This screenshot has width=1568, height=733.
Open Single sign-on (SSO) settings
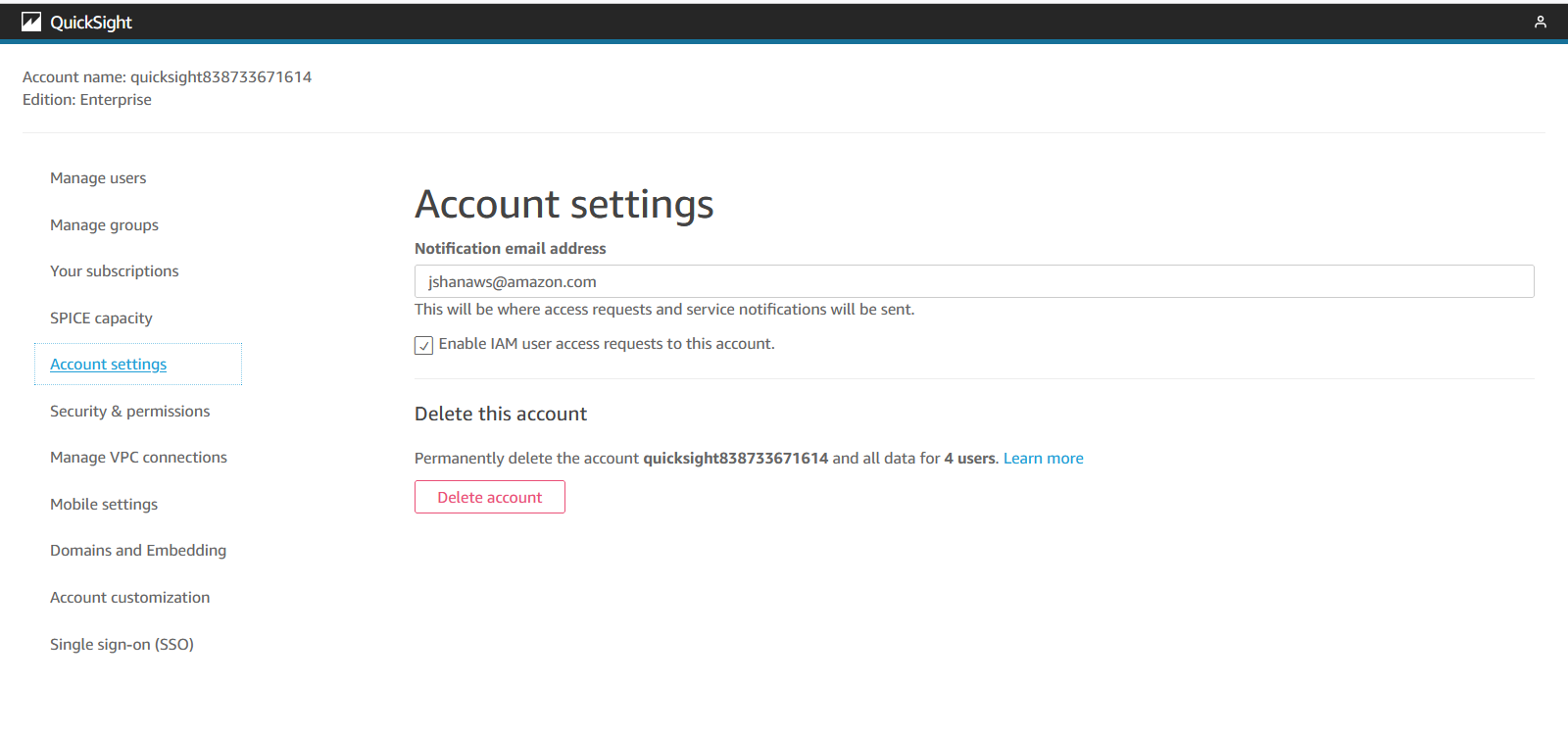[x=122, y=645]
